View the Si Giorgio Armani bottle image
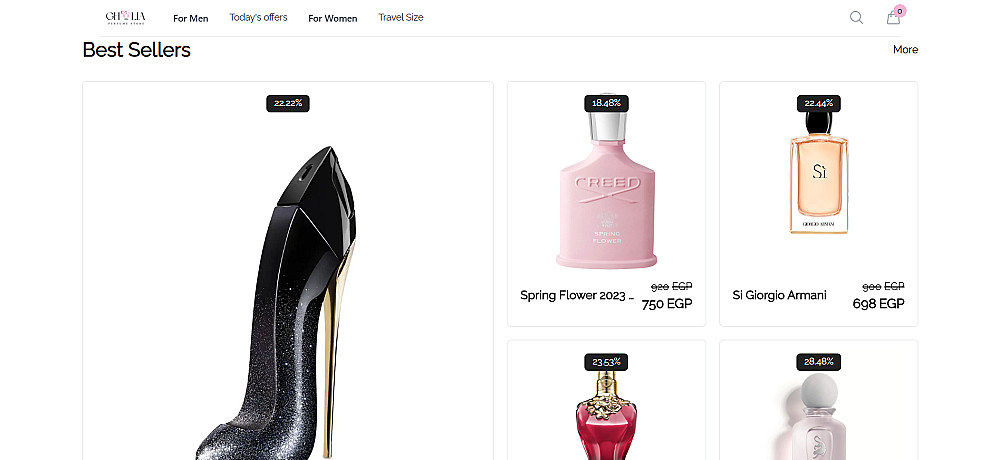The height and width of the screenshot is (460, 1000). 818,180
